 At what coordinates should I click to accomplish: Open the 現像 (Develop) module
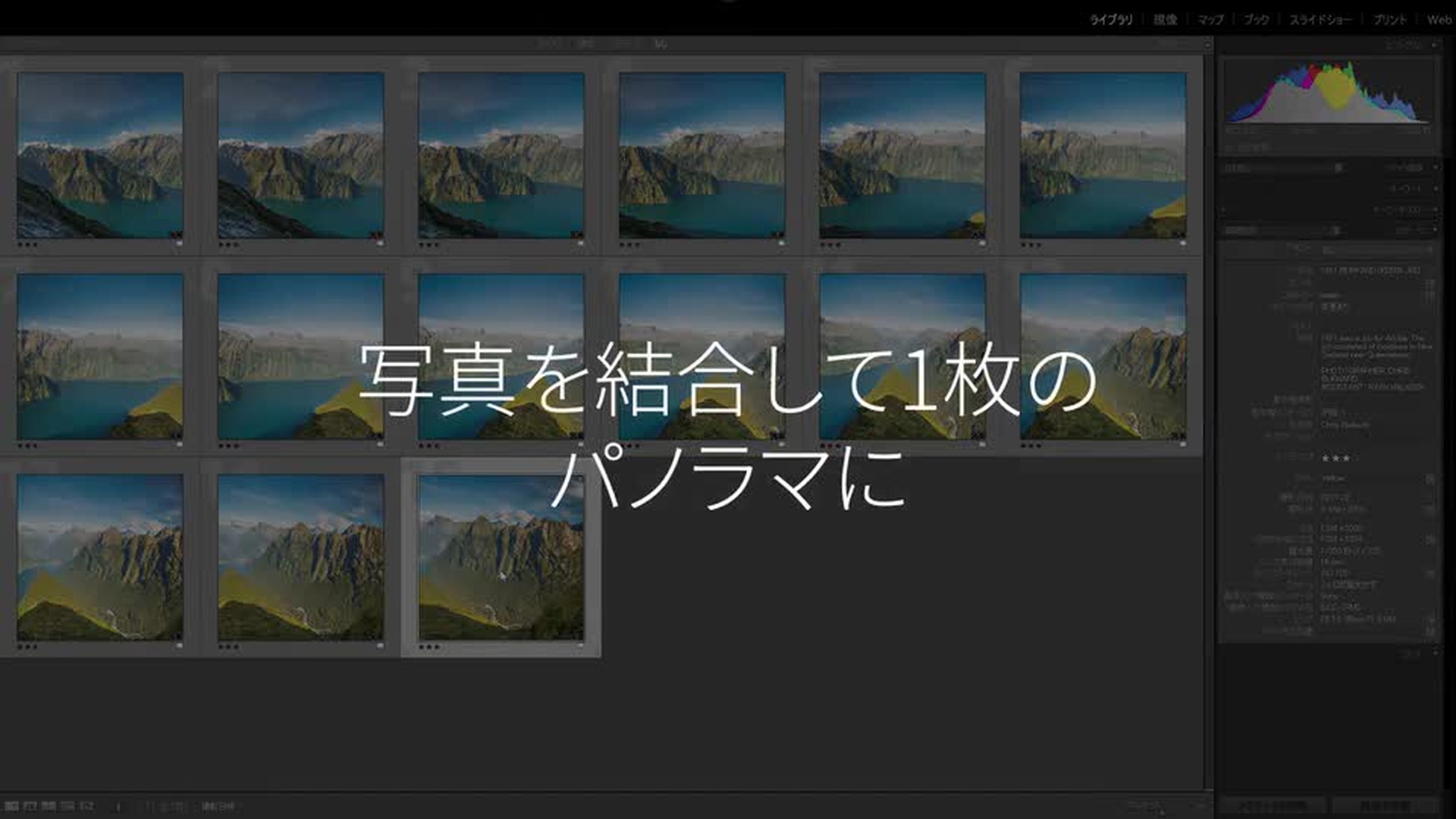(x=1165, y=20)
